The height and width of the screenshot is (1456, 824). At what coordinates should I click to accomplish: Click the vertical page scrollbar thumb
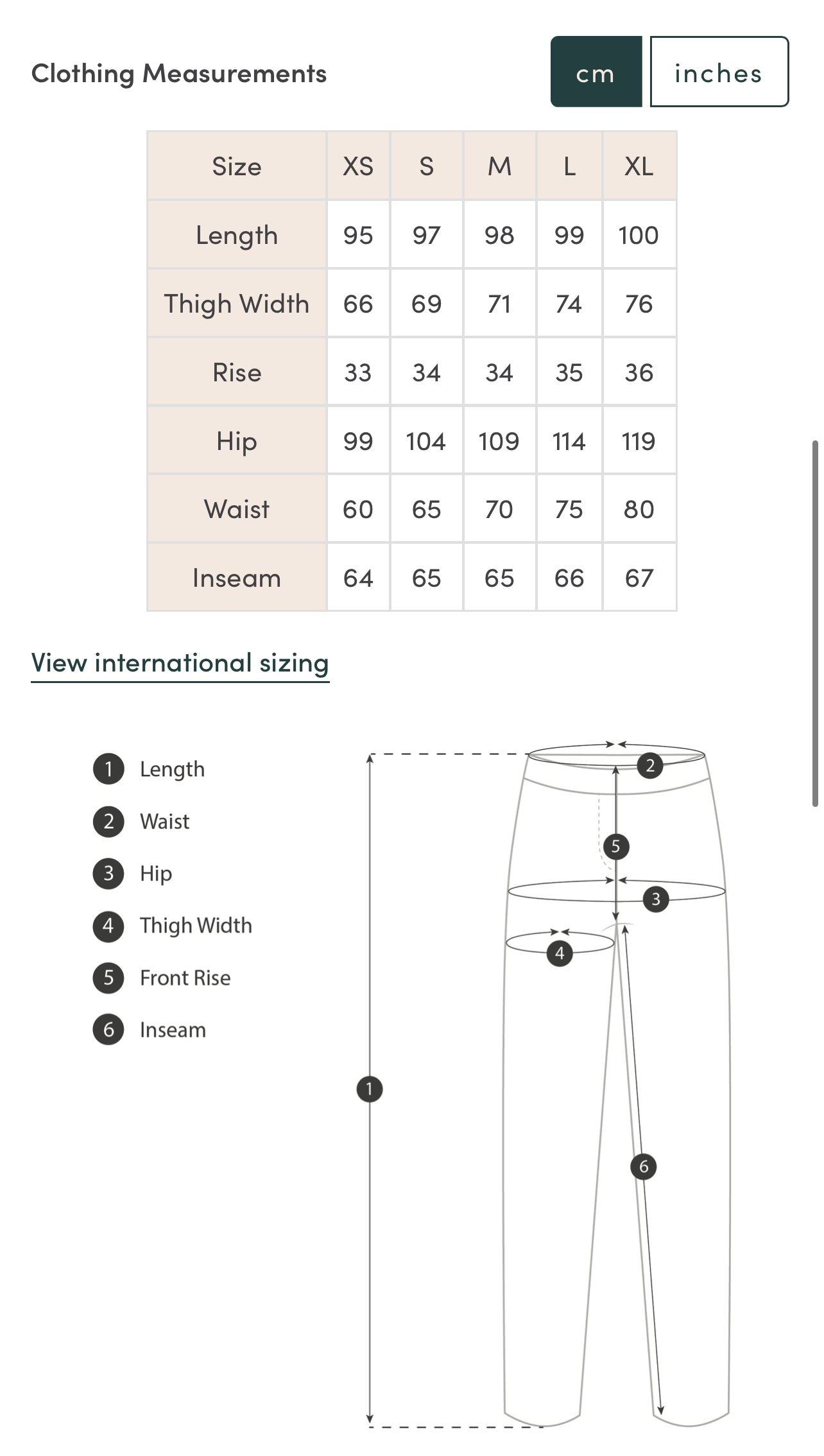(815, 623)
